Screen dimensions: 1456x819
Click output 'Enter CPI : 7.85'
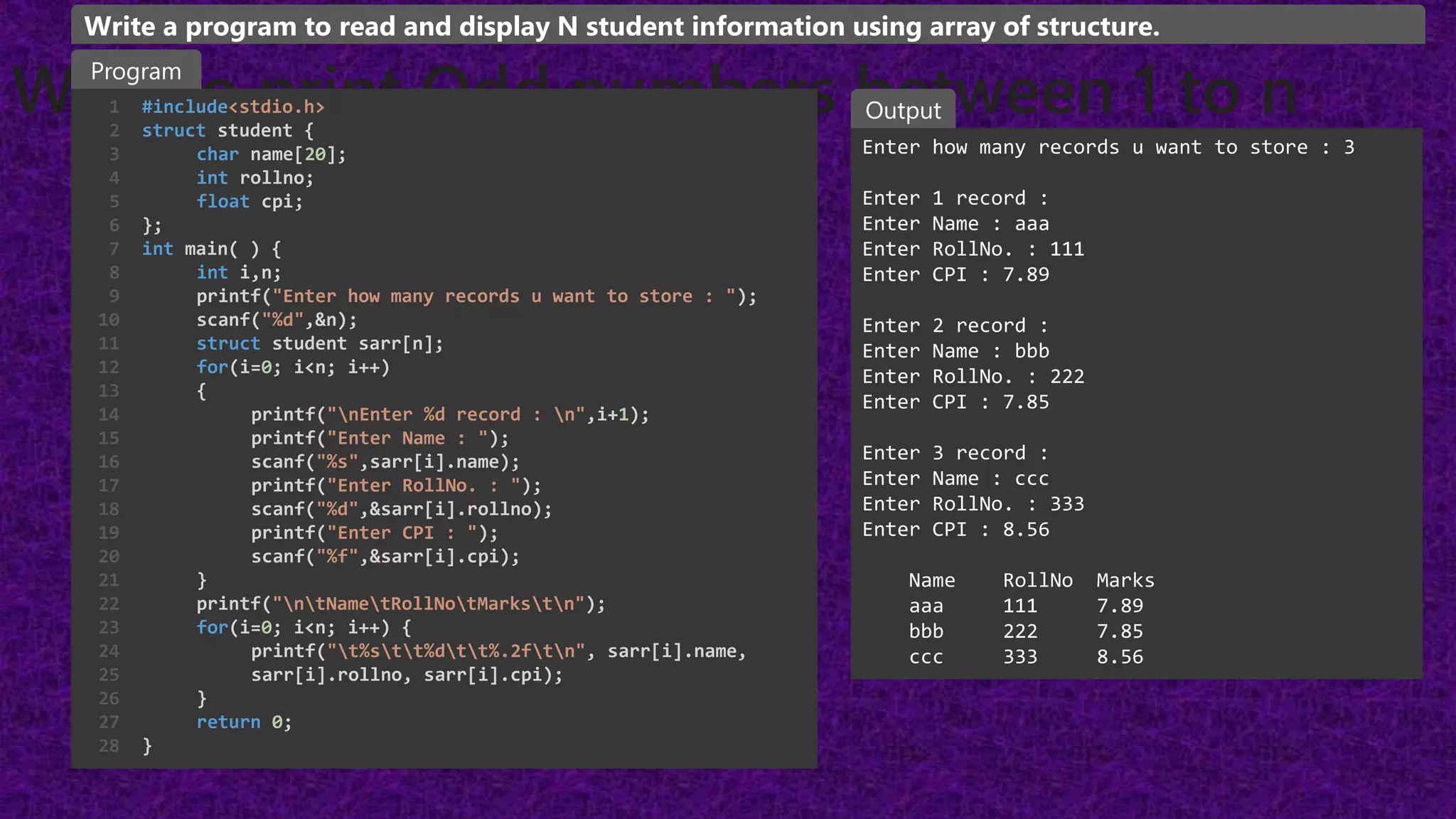tap(955, 402)
